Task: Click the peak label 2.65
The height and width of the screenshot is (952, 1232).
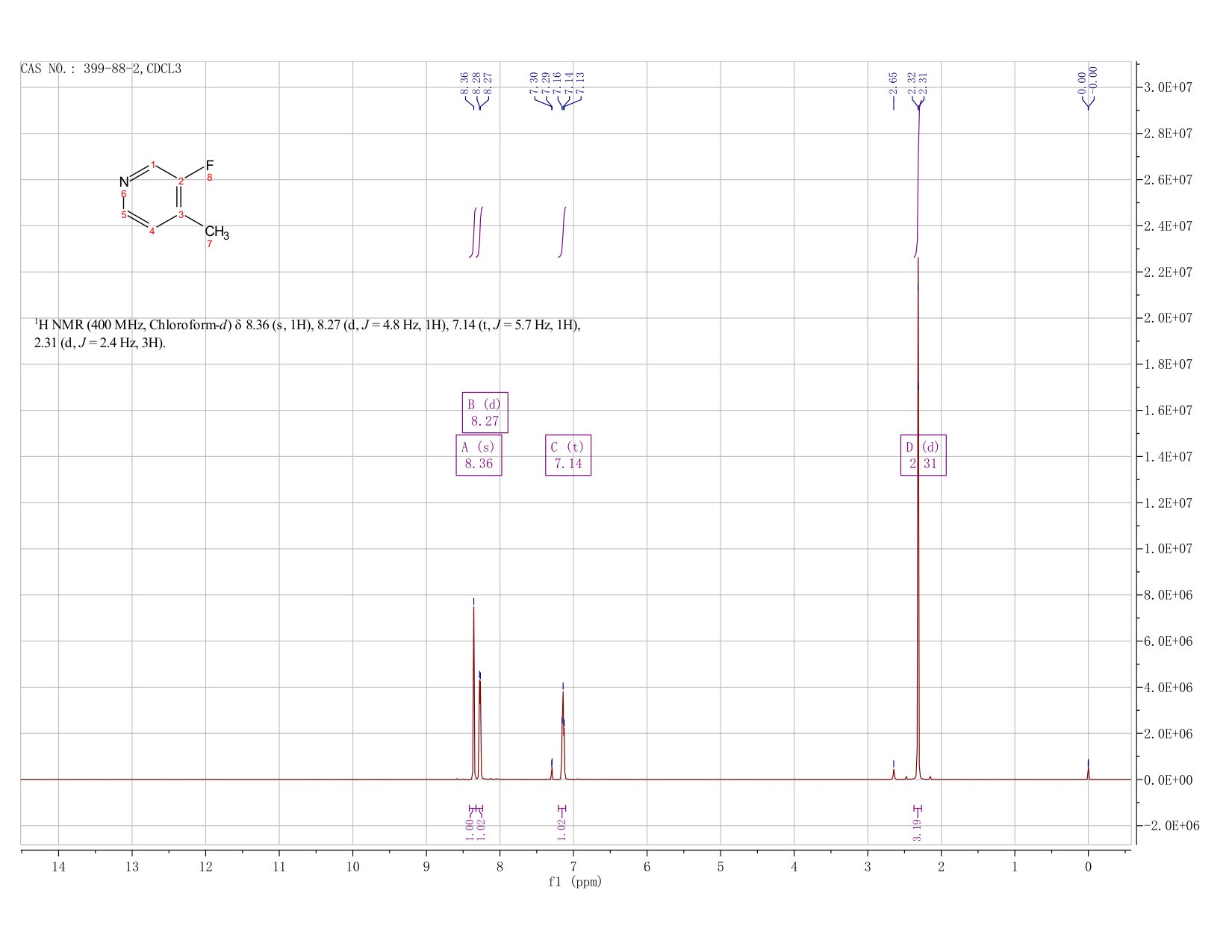Action: (x=893, y=82)
